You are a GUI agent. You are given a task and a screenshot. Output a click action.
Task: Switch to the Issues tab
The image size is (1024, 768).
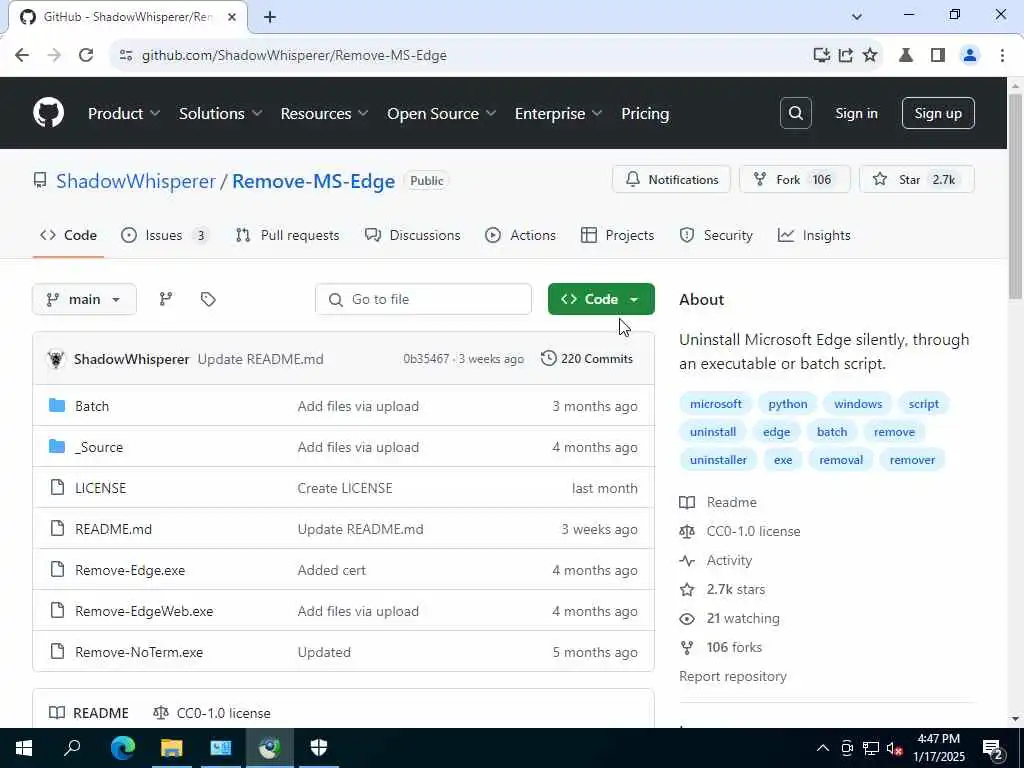click(x=165, y=235)
